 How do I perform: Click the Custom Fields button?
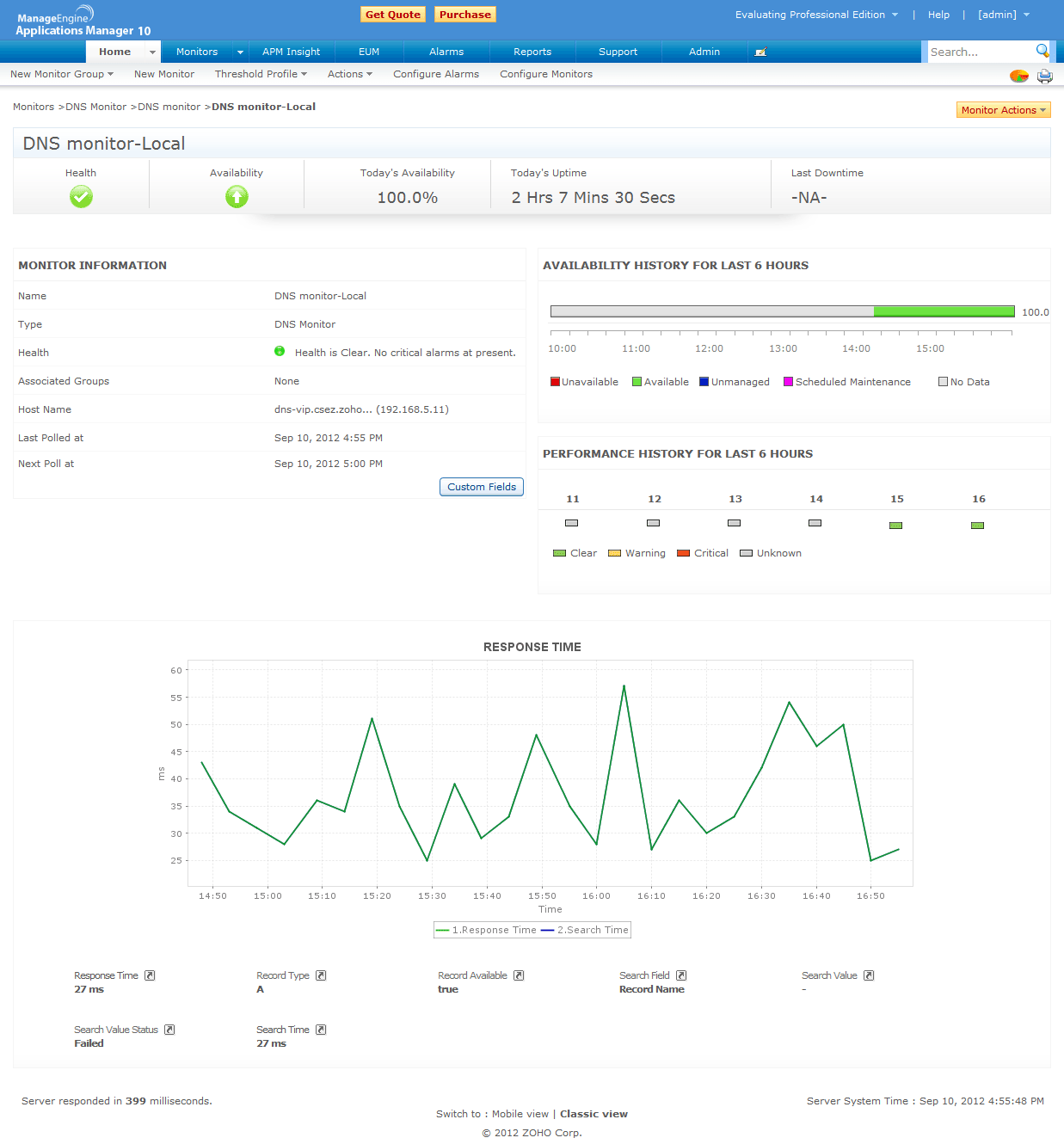pos(482,487)
